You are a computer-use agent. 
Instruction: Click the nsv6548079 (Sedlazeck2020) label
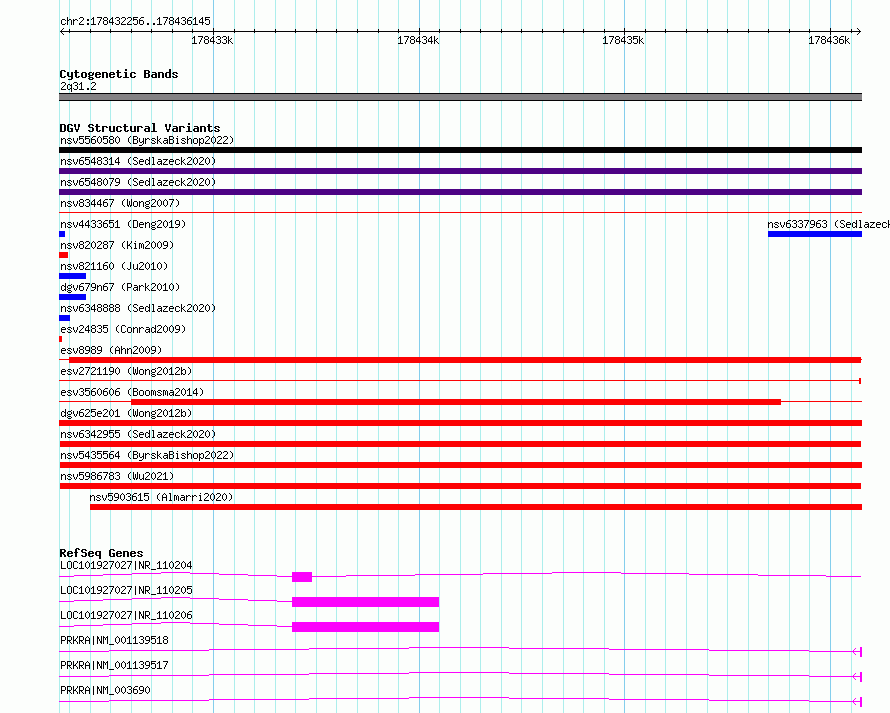138,182
